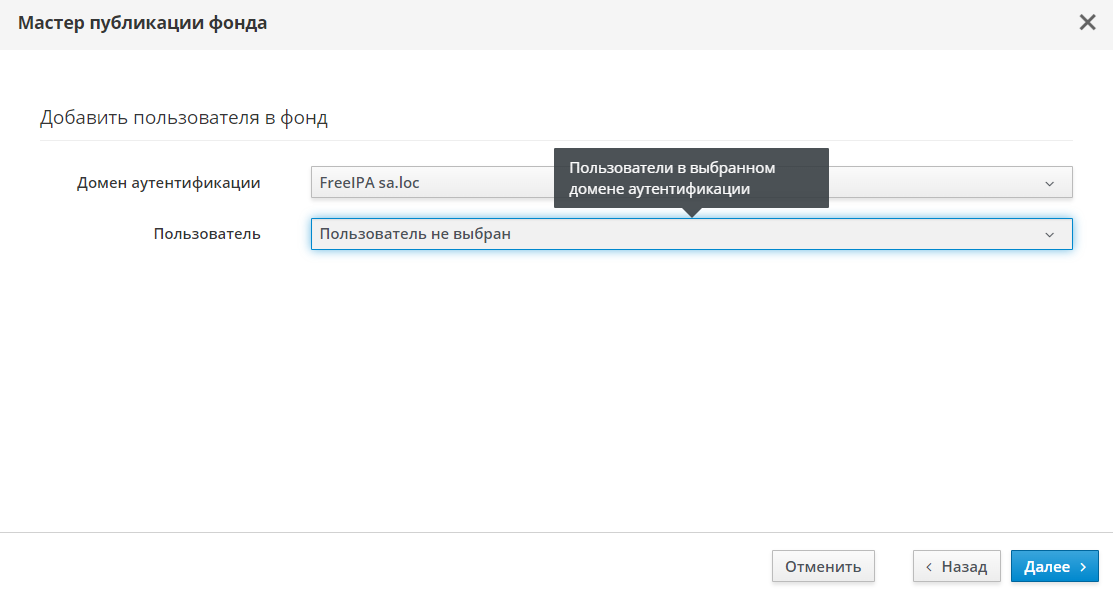Click the "Пользователь не выбран" placeholder text
The height and width of the screenshot is (602, 1113).
(416, 235)
